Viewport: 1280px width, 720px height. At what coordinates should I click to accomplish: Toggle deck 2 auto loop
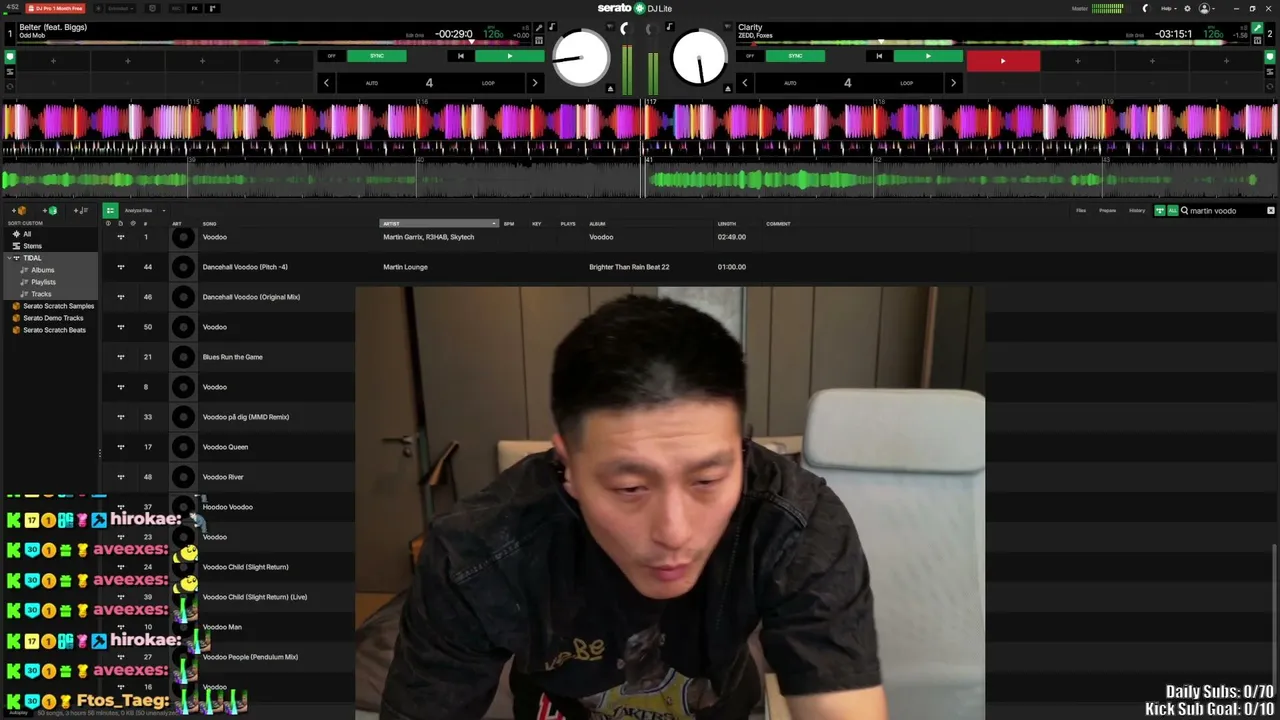click(x=790, y=83)
